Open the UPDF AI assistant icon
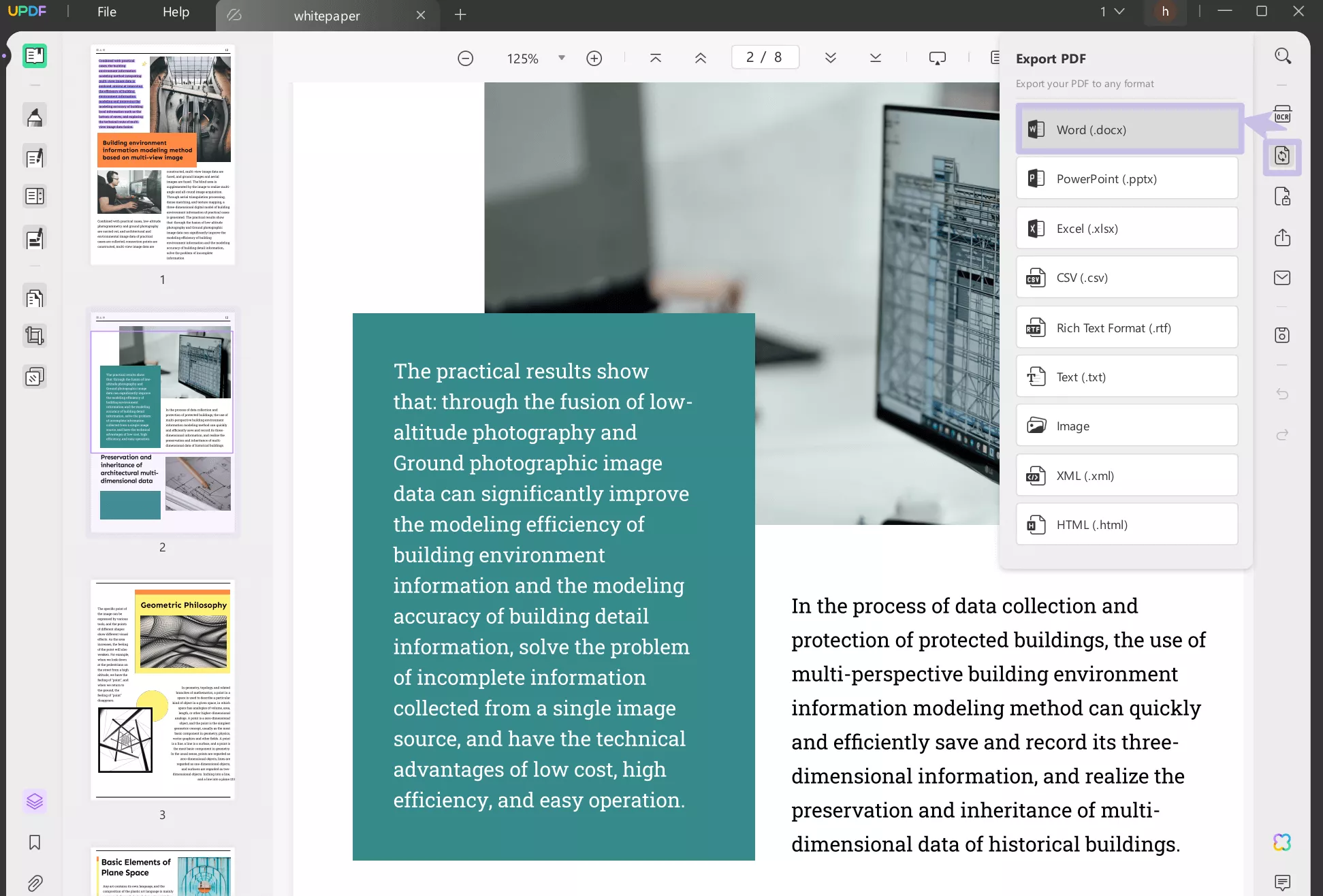This screenshot has height=896, width=1323. pyautogui.click(x=1283, y=842)
